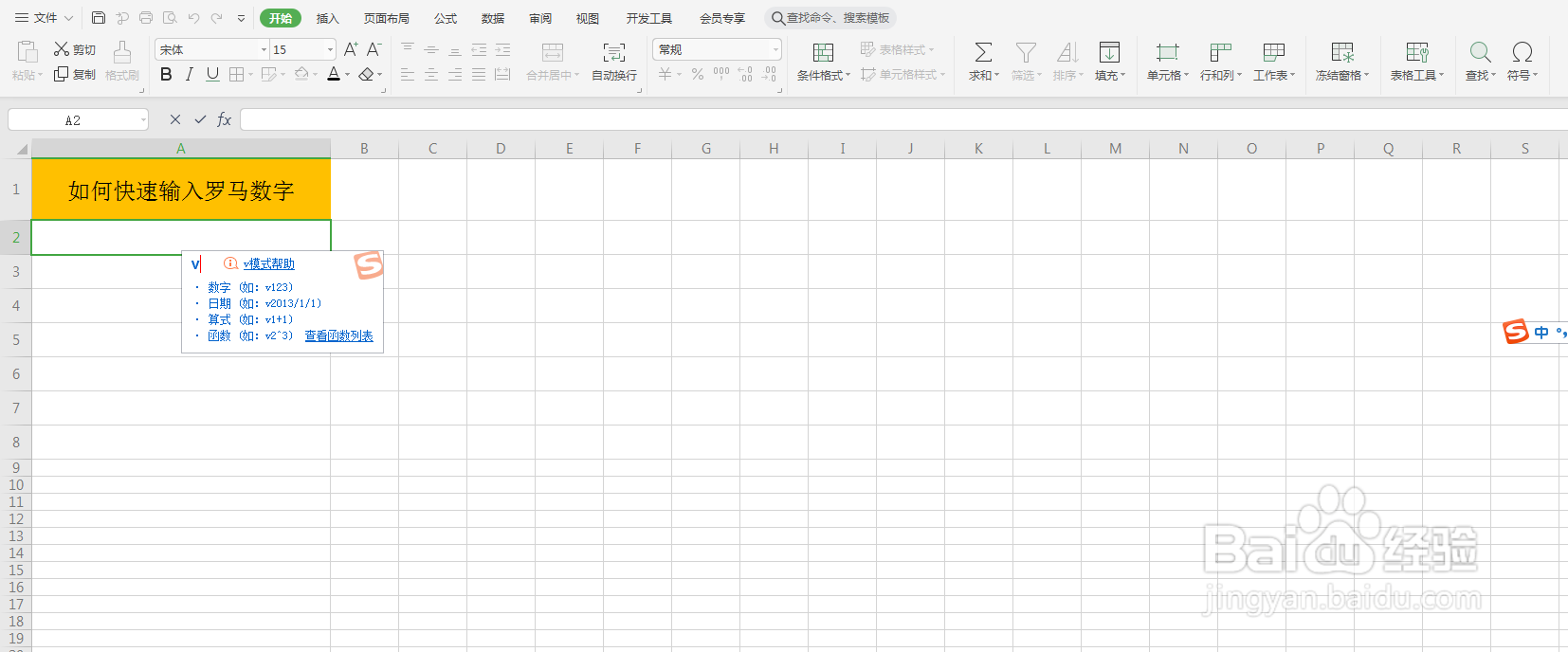Open the File (文件) menu dropdown
The width and height of the screenshot is (1568, 652).
[x=44, y=18]
